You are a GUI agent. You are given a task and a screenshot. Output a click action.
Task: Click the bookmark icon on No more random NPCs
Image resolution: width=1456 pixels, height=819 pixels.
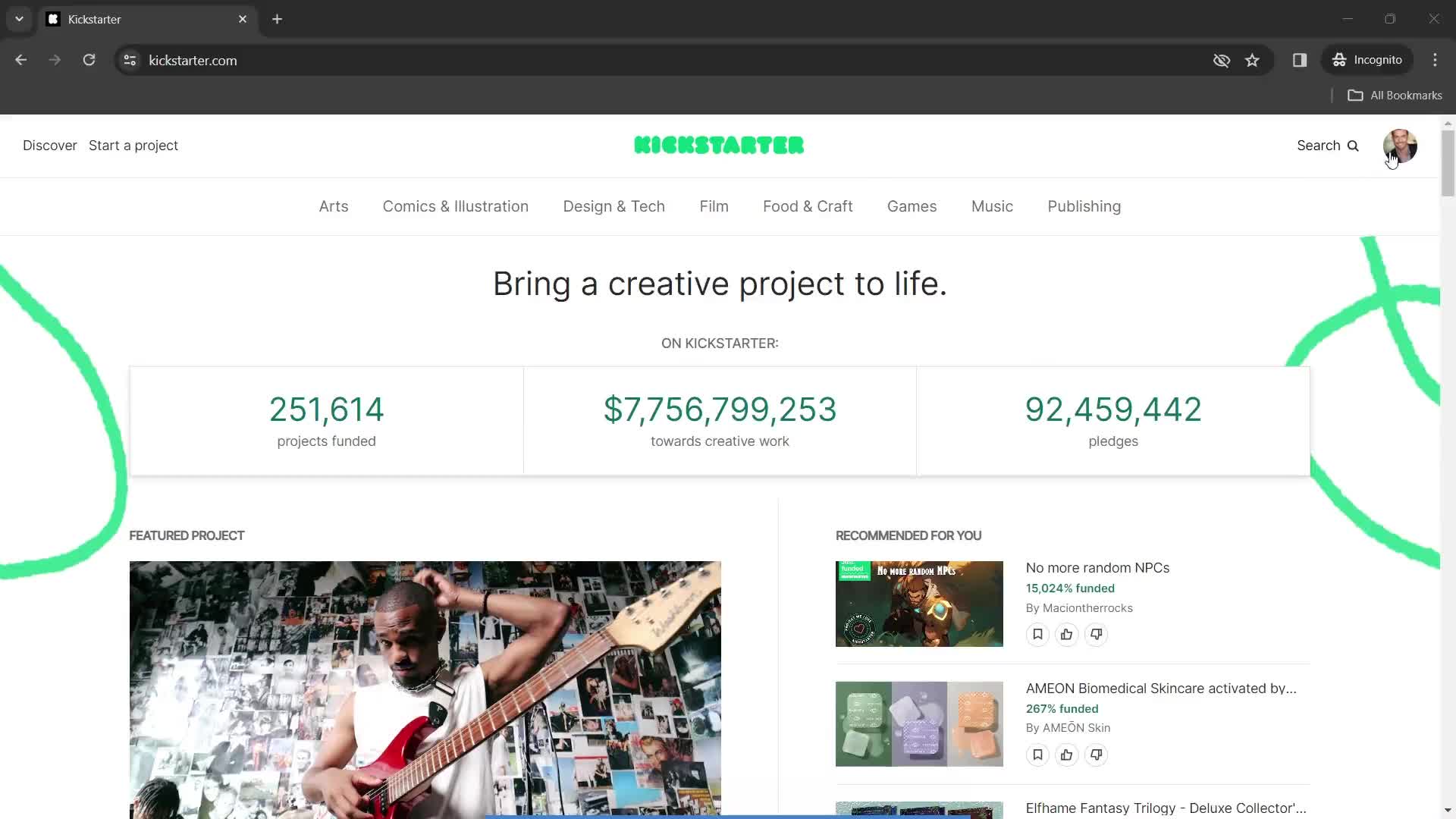click(x=1037, y=634)
